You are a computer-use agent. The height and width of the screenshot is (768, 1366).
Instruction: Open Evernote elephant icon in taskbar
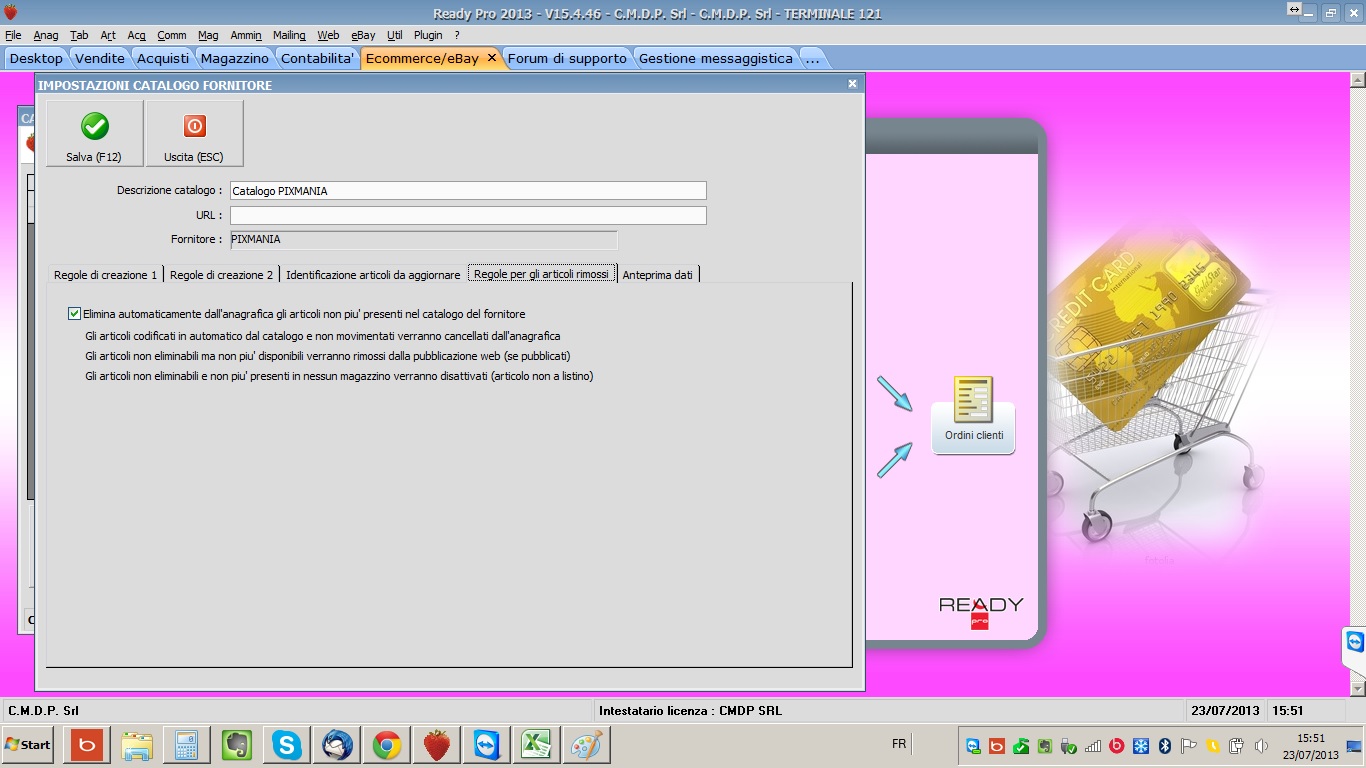tap(237, 745)
